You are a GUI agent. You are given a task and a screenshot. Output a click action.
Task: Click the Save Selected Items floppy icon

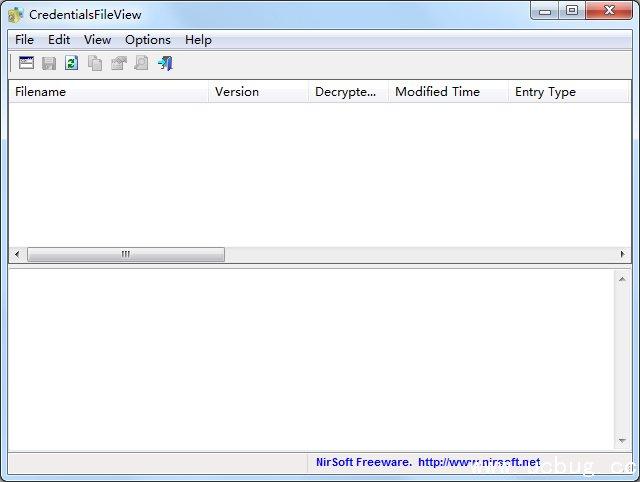49,63
